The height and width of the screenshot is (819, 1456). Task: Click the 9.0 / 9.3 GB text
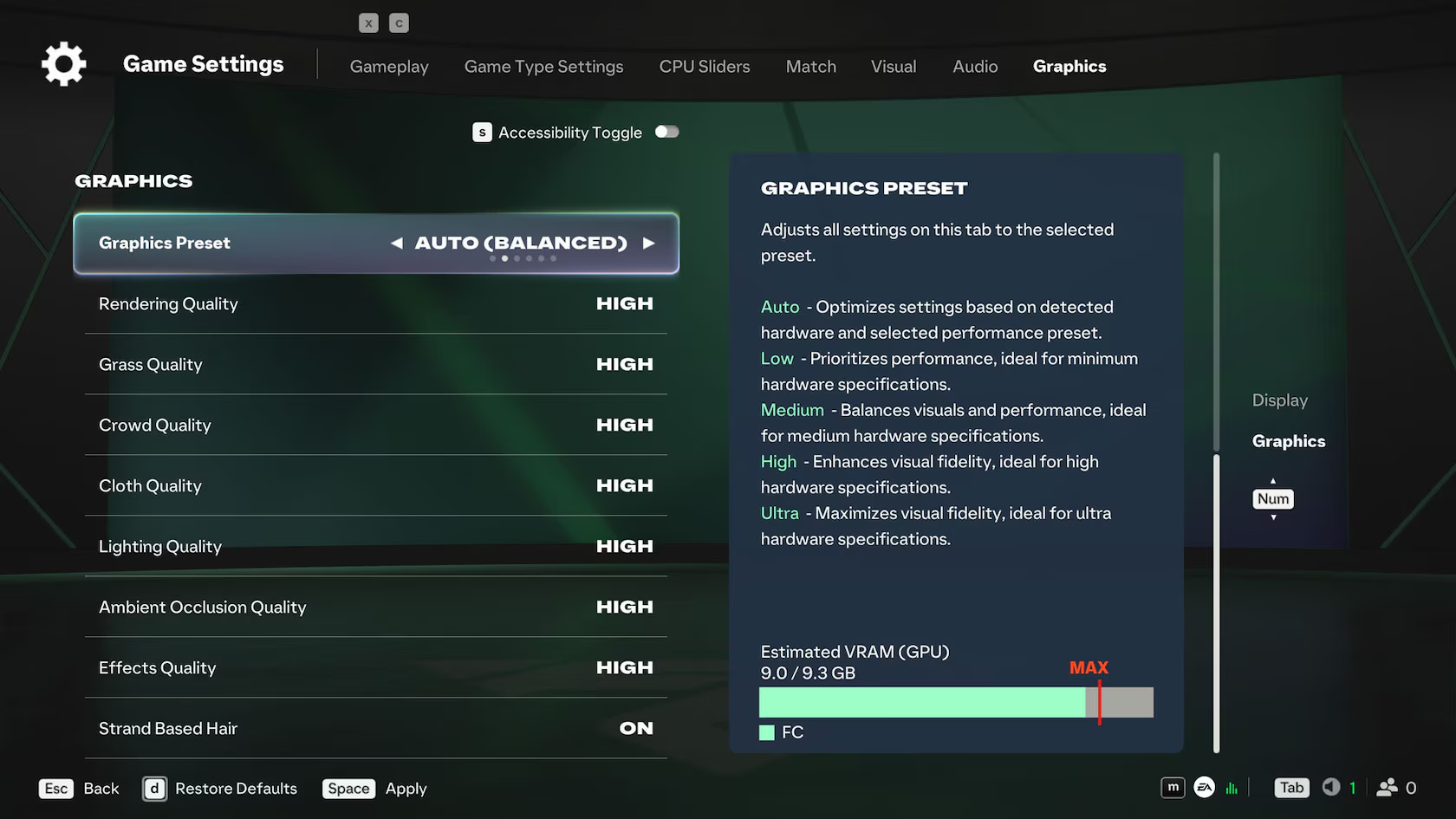(x=808, y=673)
